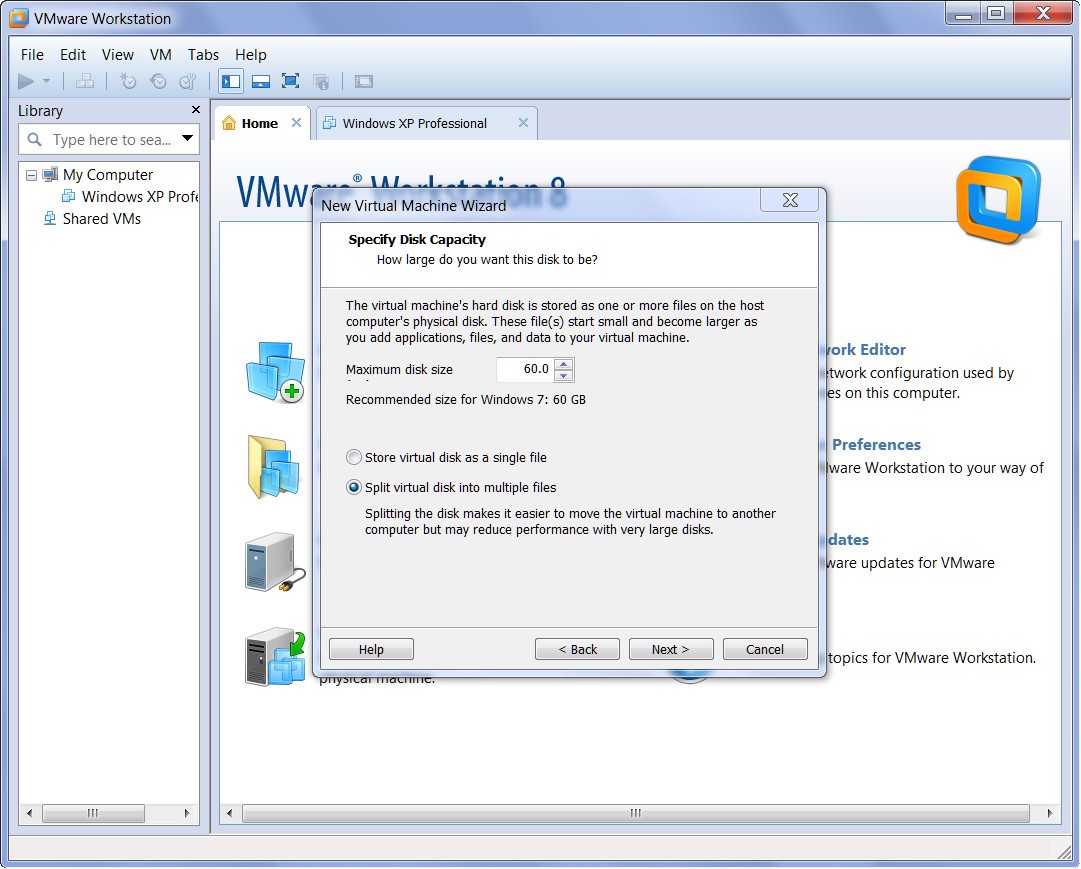Open the power options dropdown arrow
The height and width of the screenshot is (869, 1081).
coord(46,81)
